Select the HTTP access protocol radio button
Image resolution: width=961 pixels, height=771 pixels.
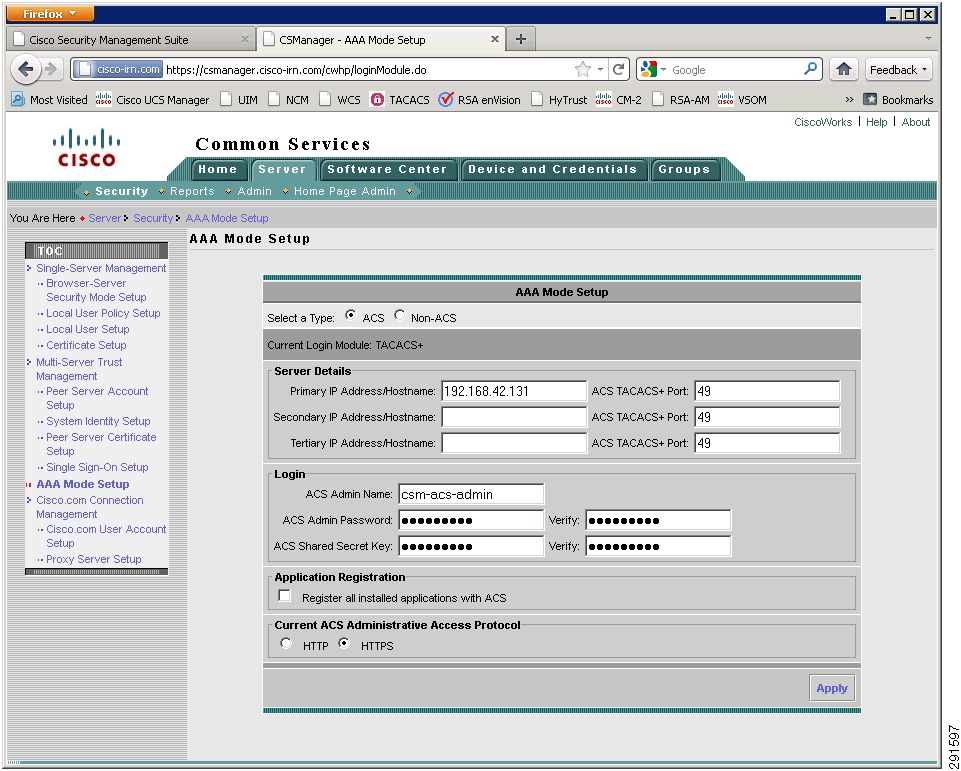coord(286,644)
